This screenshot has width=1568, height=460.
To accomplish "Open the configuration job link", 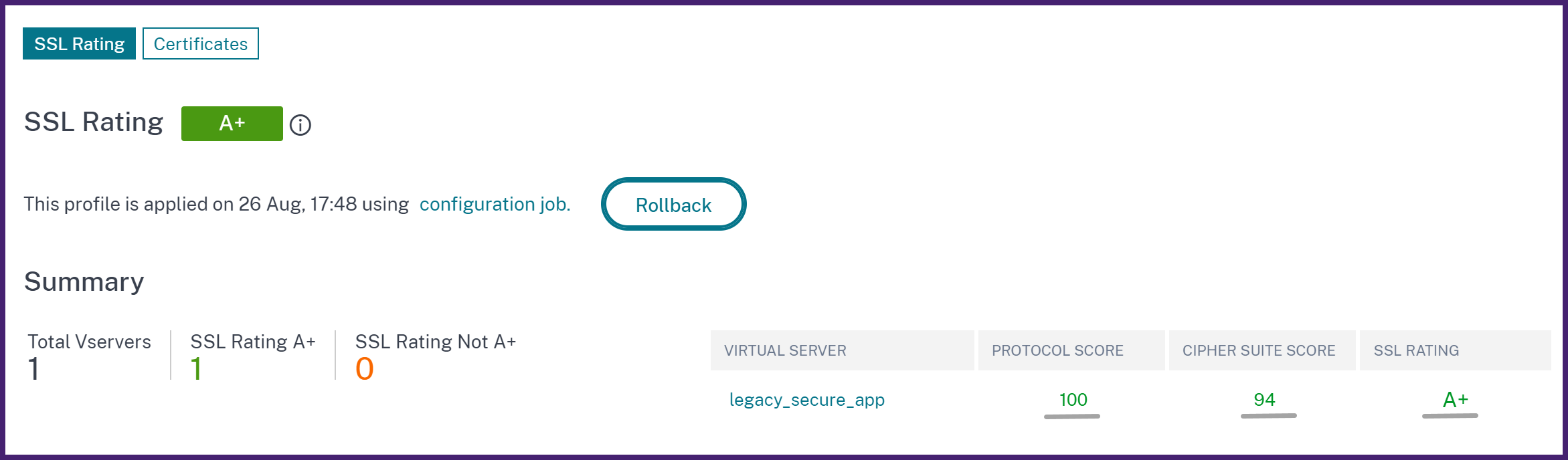I will click(x=495, y=204).
